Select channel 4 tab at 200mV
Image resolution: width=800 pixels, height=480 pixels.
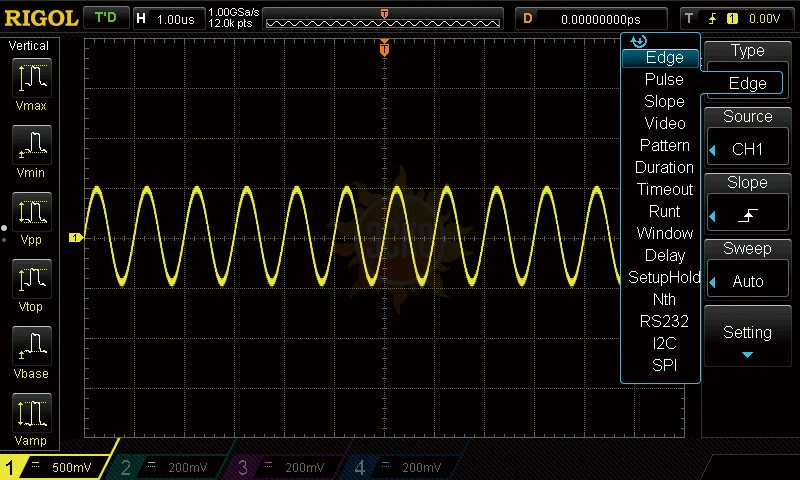(x=403, y=467)
